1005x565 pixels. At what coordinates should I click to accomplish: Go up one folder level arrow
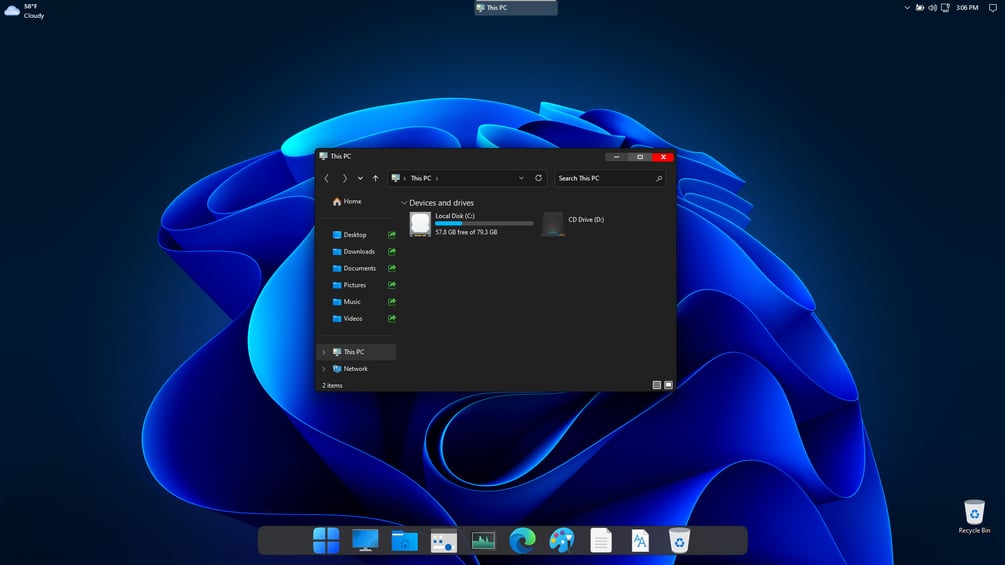(376, 178)
